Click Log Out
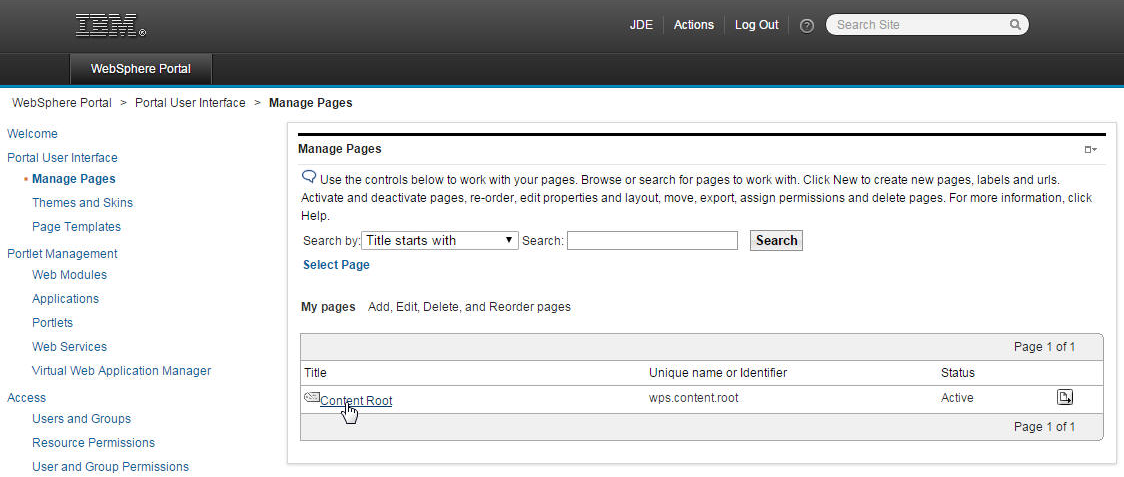This screenshot has width=1124, height=477. click(x=756, y=24)
